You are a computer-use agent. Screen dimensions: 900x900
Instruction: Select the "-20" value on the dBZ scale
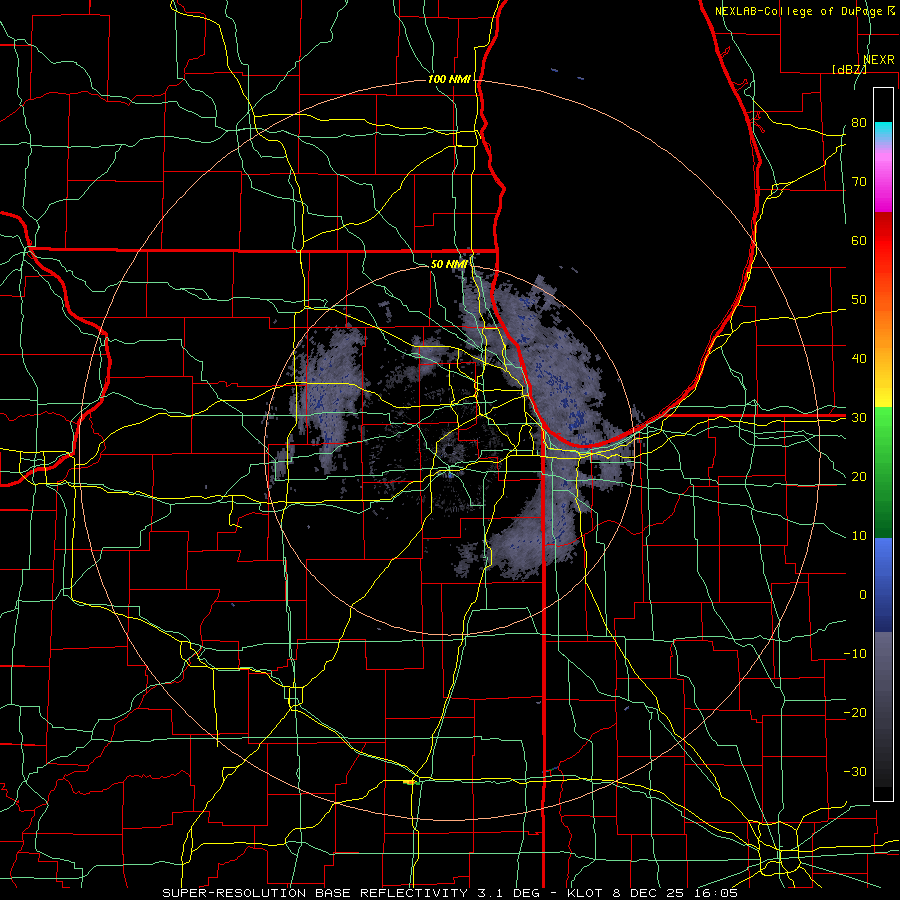point(855,713)
